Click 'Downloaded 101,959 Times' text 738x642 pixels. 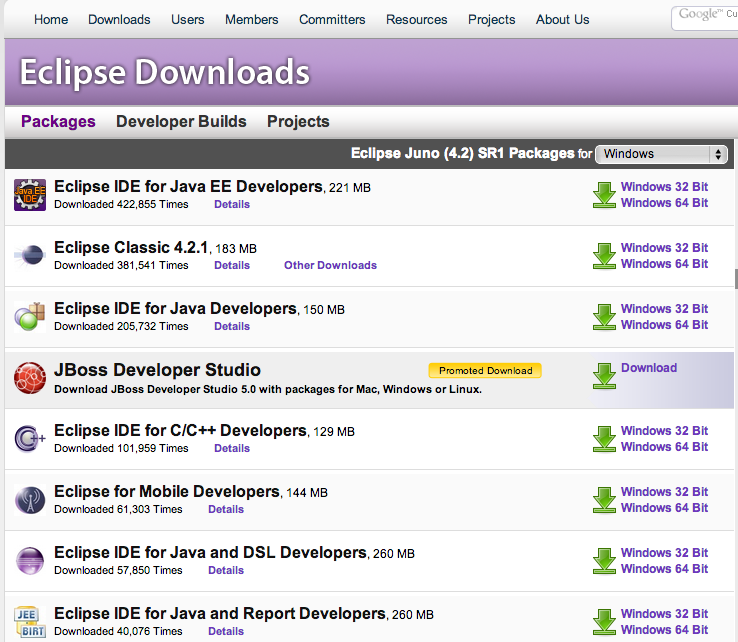click(121, 448)
